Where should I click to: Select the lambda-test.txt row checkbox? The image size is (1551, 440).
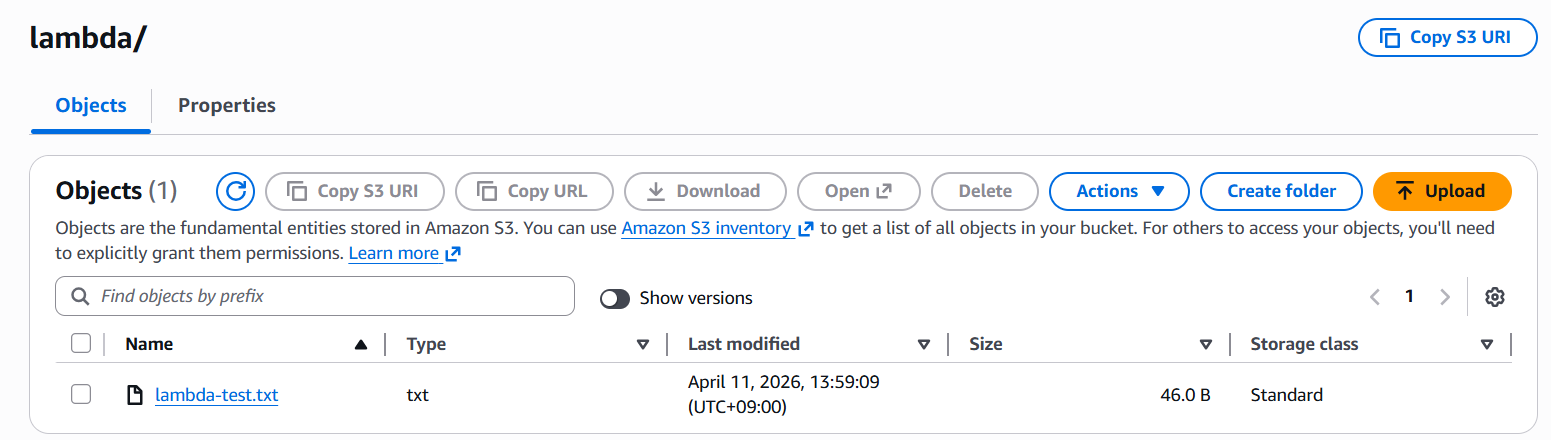pos(81,395)
